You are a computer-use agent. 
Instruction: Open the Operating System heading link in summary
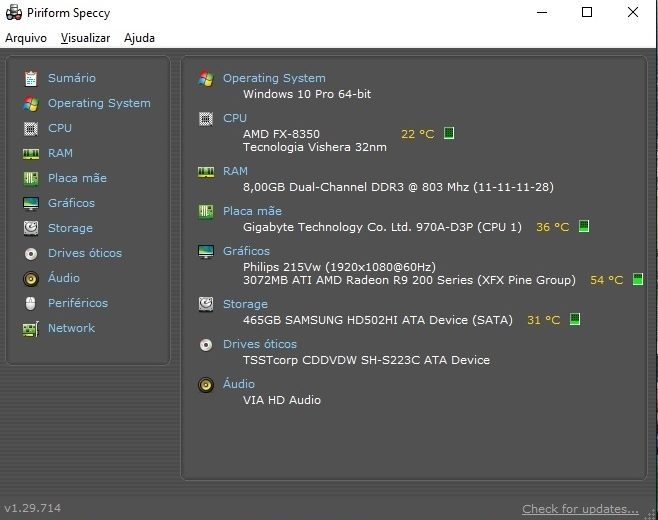coord(274,78)
